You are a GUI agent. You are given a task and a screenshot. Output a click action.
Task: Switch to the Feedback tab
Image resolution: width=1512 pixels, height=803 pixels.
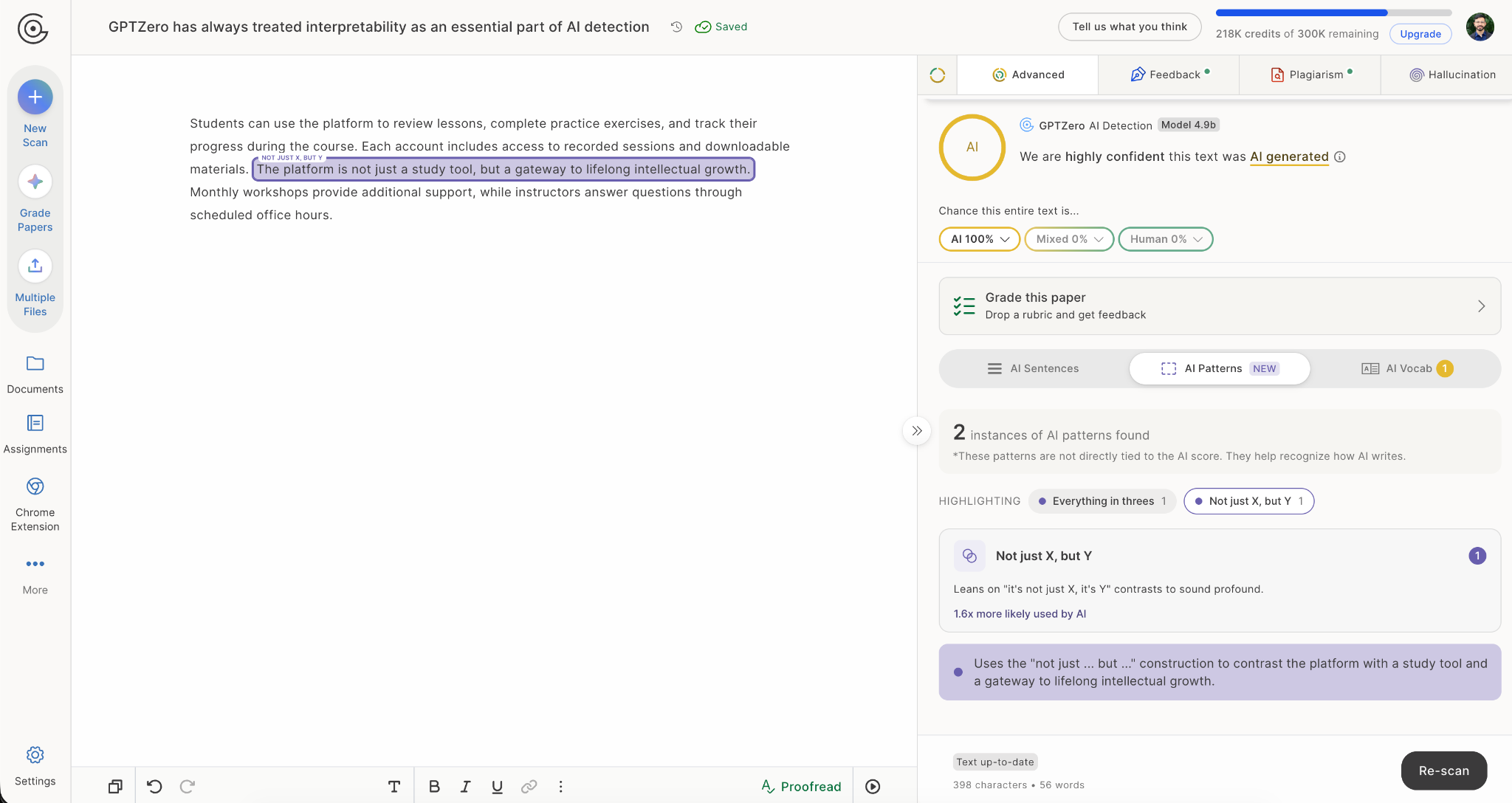[x=1169, y=75]
